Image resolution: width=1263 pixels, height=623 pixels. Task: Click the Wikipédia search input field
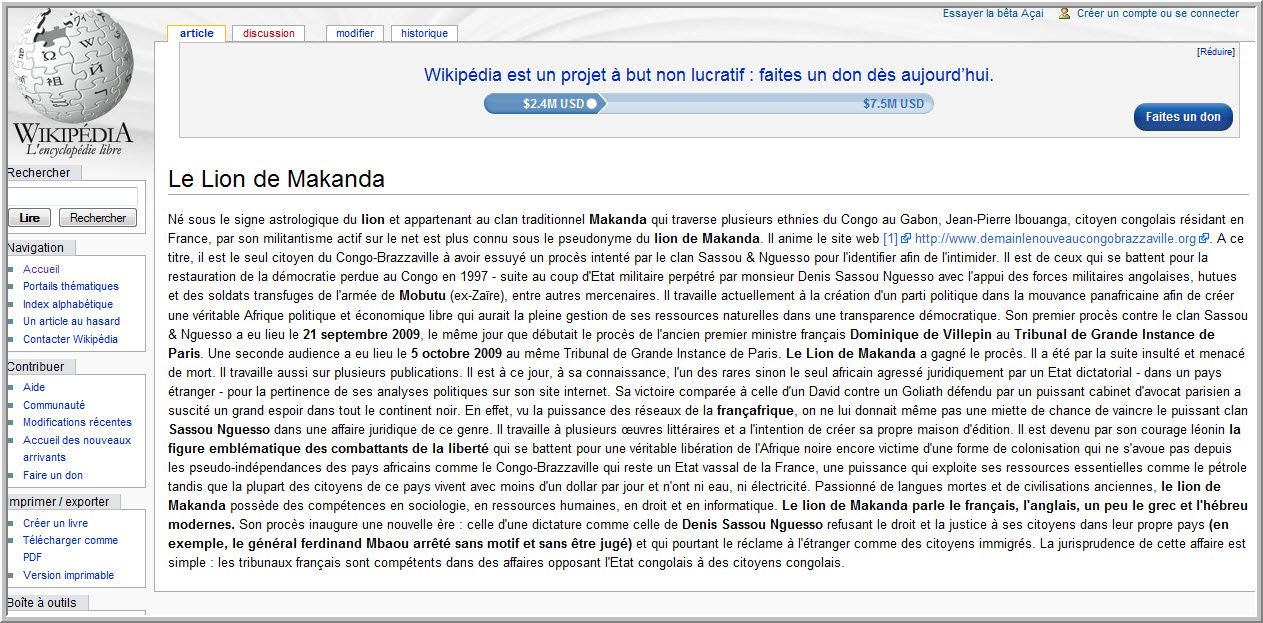pyautogui.click(x=72, y=196)
